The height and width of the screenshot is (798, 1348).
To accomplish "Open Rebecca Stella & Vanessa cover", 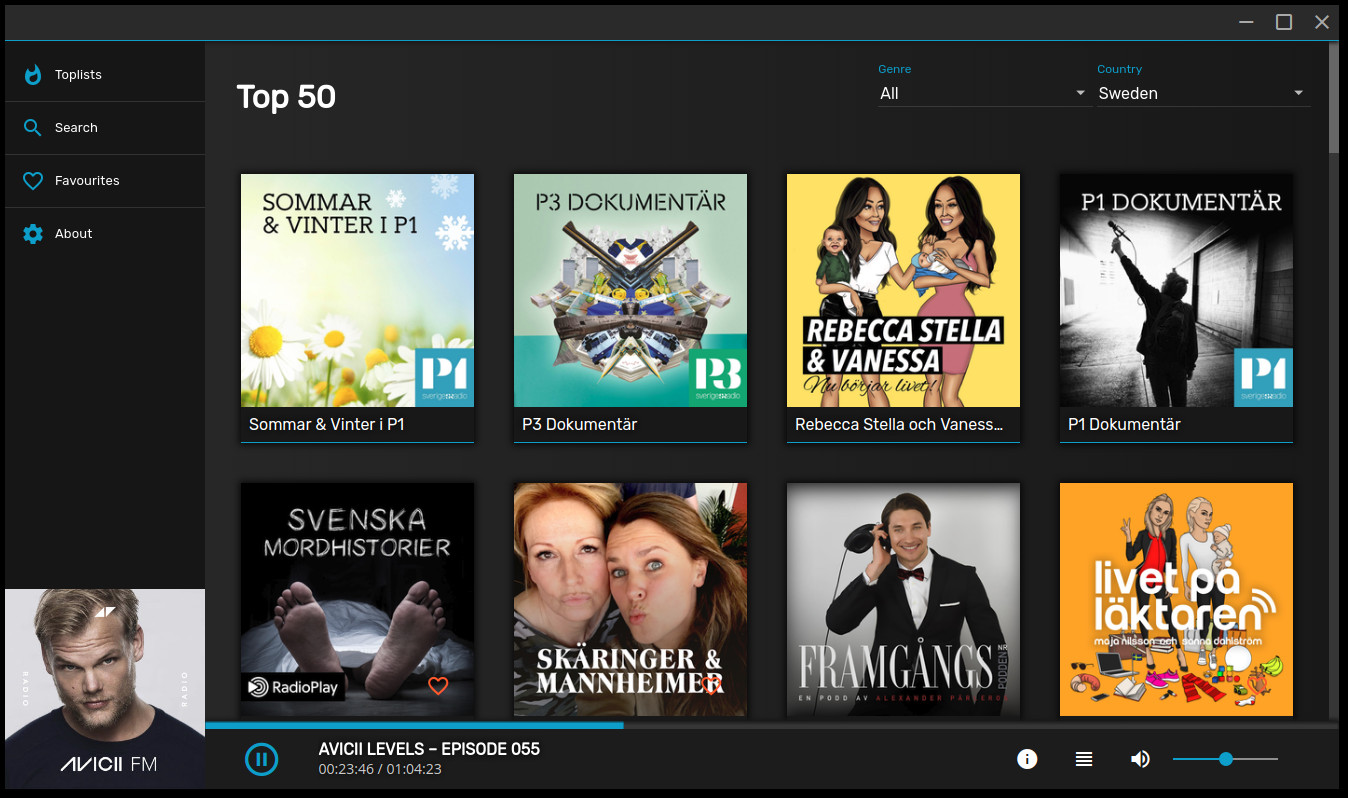I will (903, 290).
